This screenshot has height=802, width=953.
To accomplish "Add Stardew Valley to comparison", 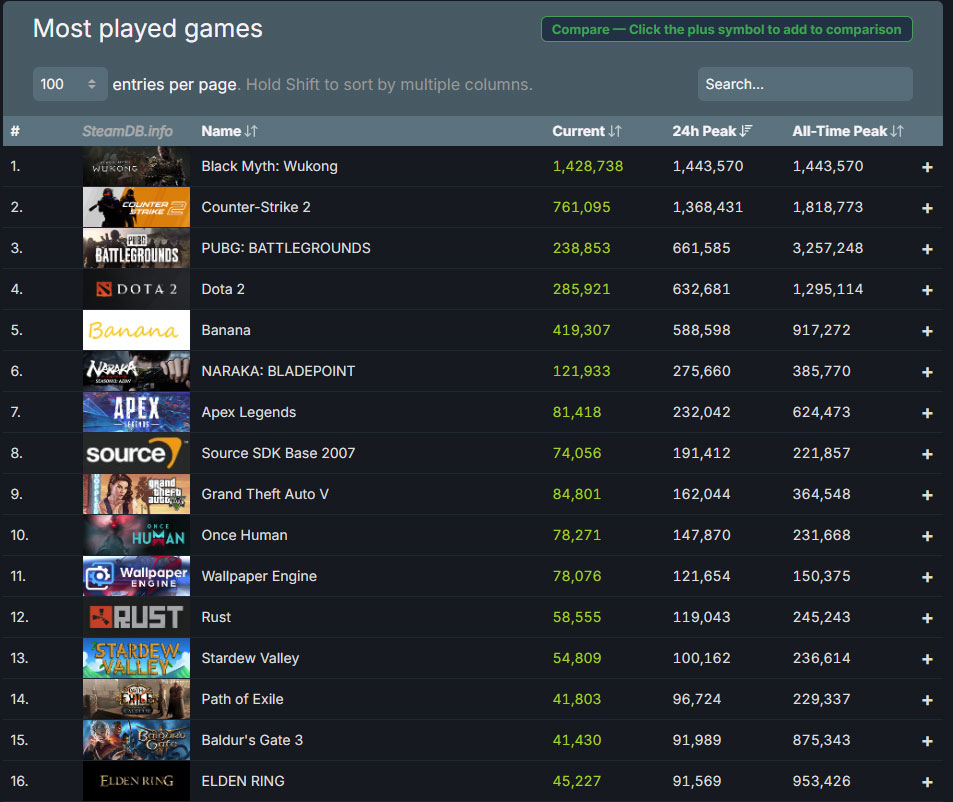I will click(927, 659).
